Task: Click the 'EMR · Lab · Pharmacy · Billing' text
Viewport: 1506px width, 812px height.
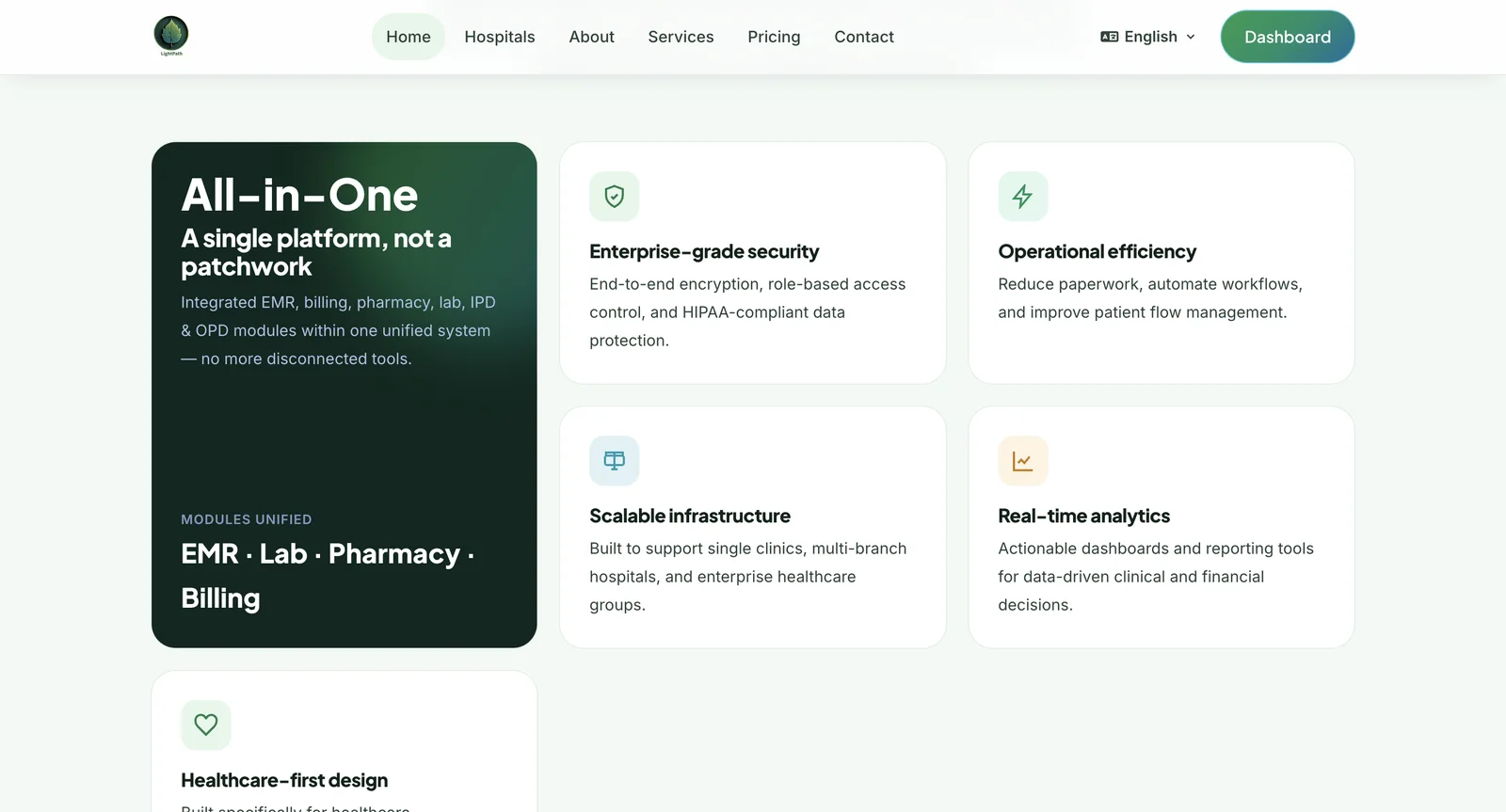Action: [328, 576]
